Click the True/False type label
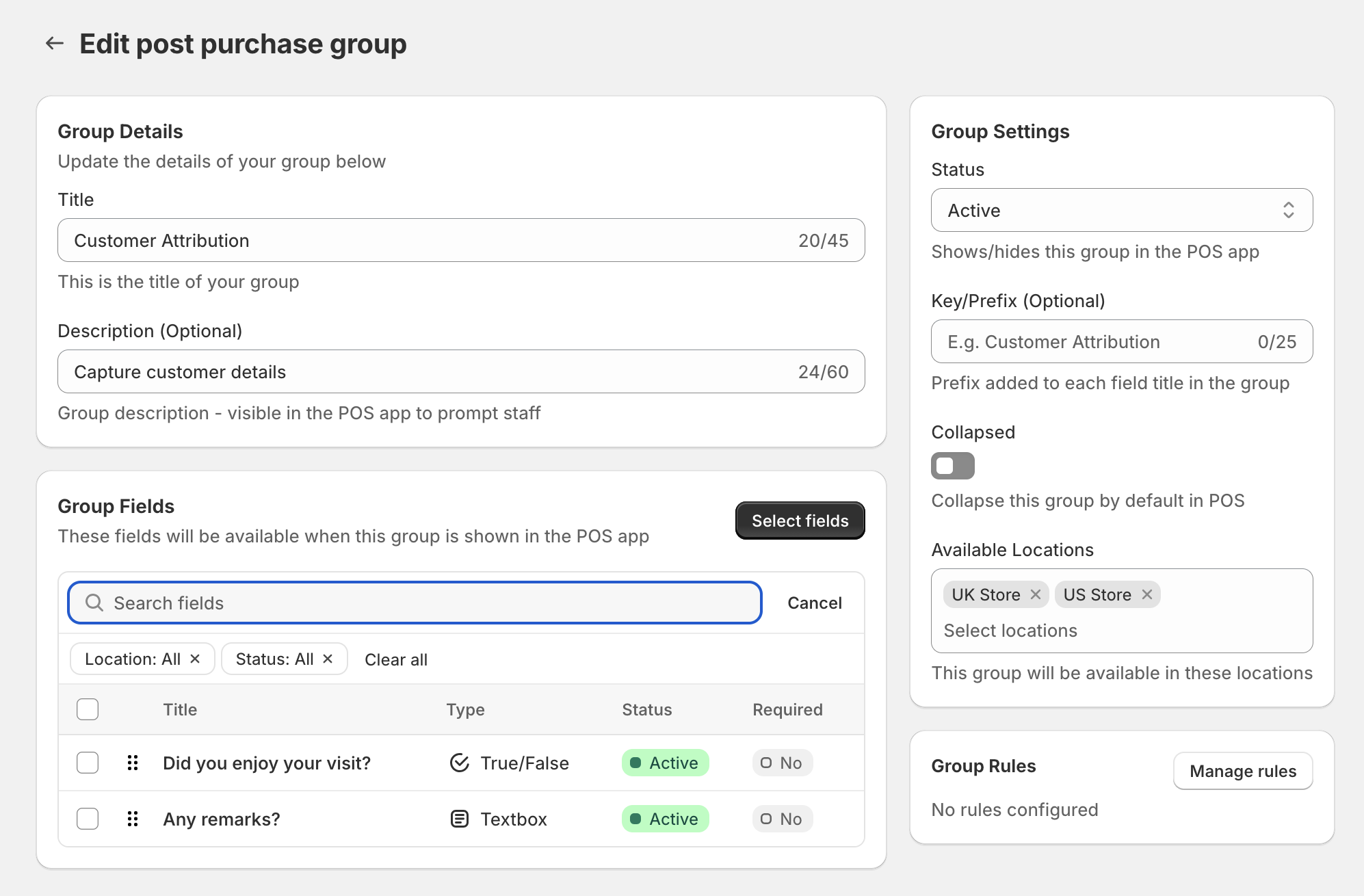 tap(525, 763)
